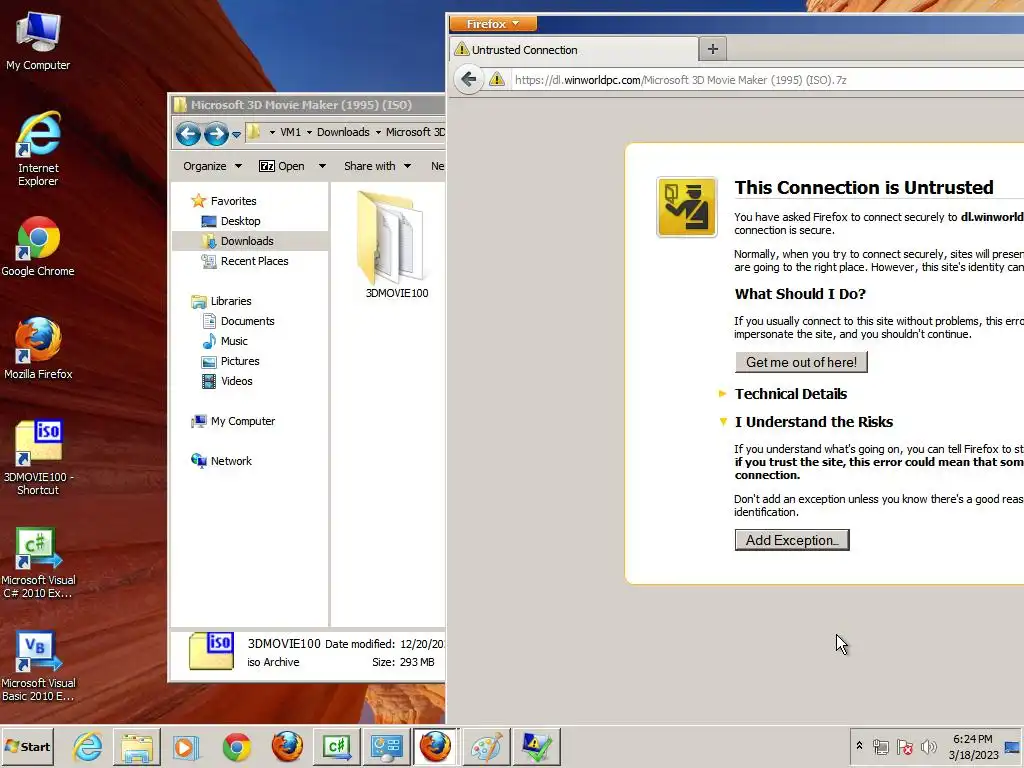Click the Add Exception button
This screenshot has height=768, width=1024.
(x=792, y=540)
